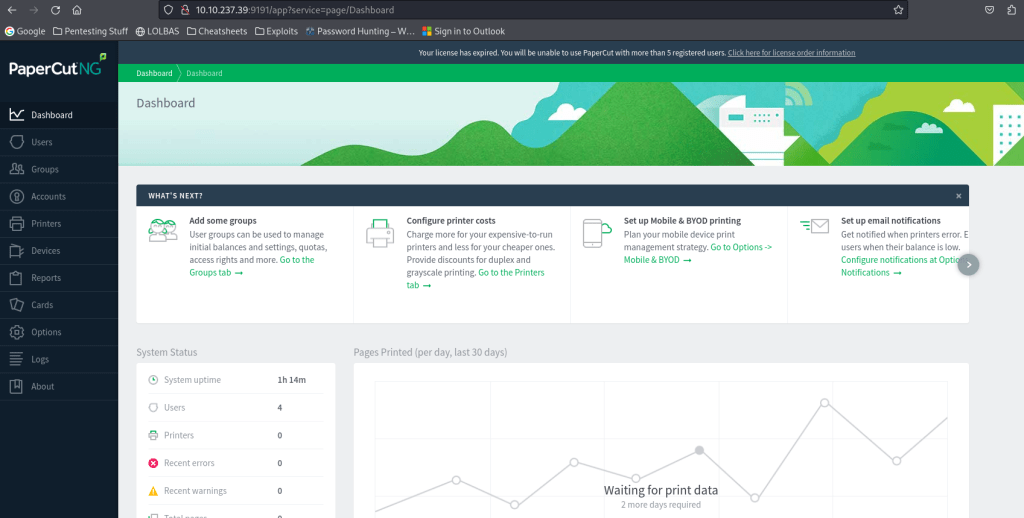This screenshot has height=518, width=1024.
Task: Click the license order information link
Action: [791, 53]
